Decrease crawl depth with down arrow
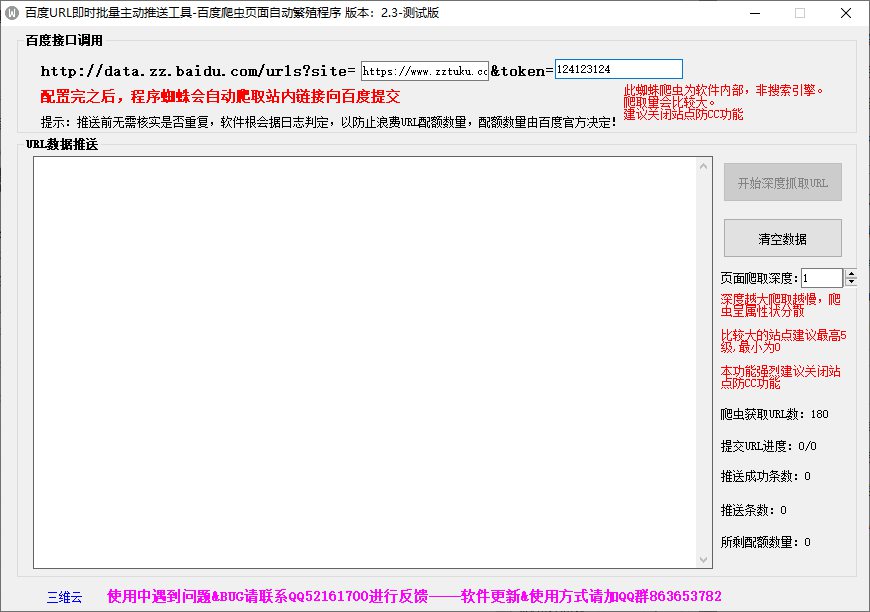Viewport: 870px width, 612px height. tap(851, 282)
